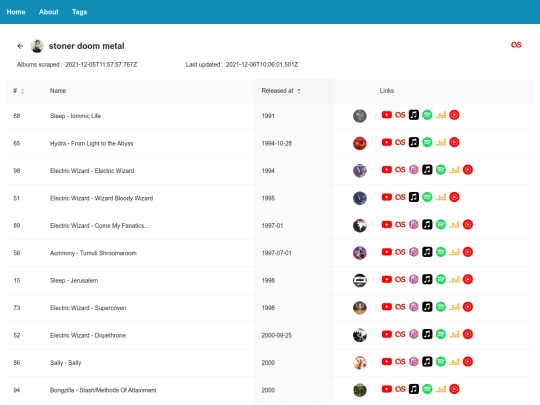The height and width of the screenshot is (405, 540).
Task: Open Deezer link for Come My Fanatics...
Action: coord(454,225)
